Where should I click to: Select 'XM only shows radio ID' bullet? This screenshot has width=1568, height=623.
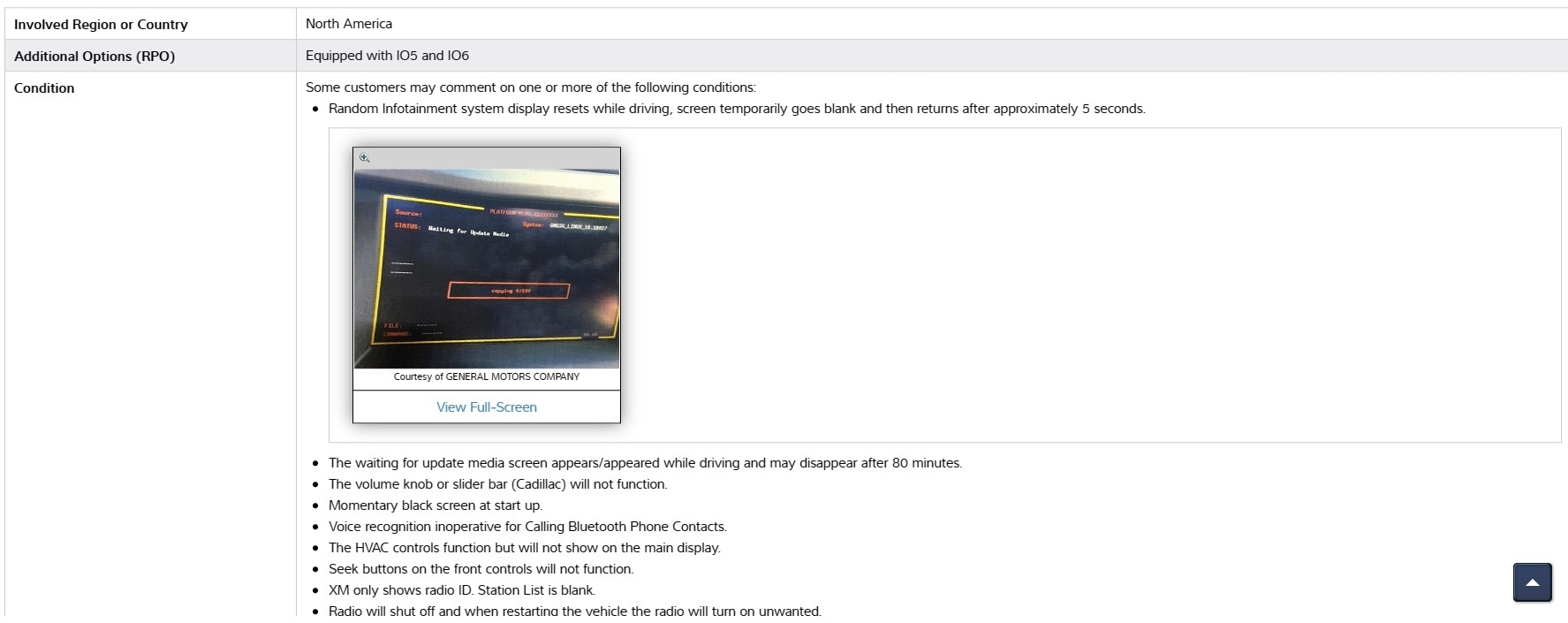click(462, 590)
